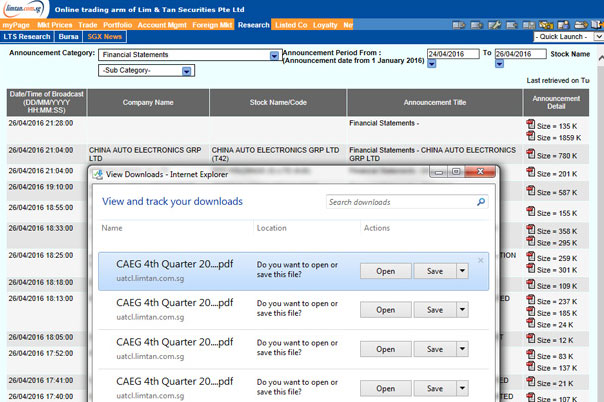Open PDF icon sized 1859 K
604x402 pixels.
click(531, 136)
